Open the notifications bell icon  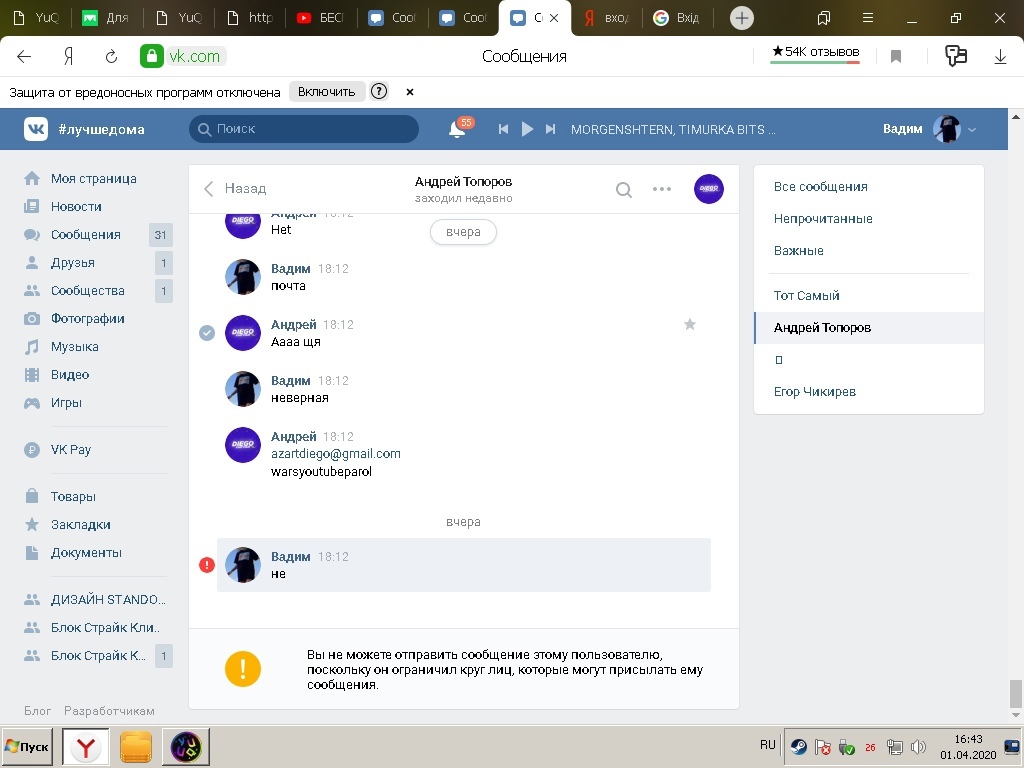point(457,129)
